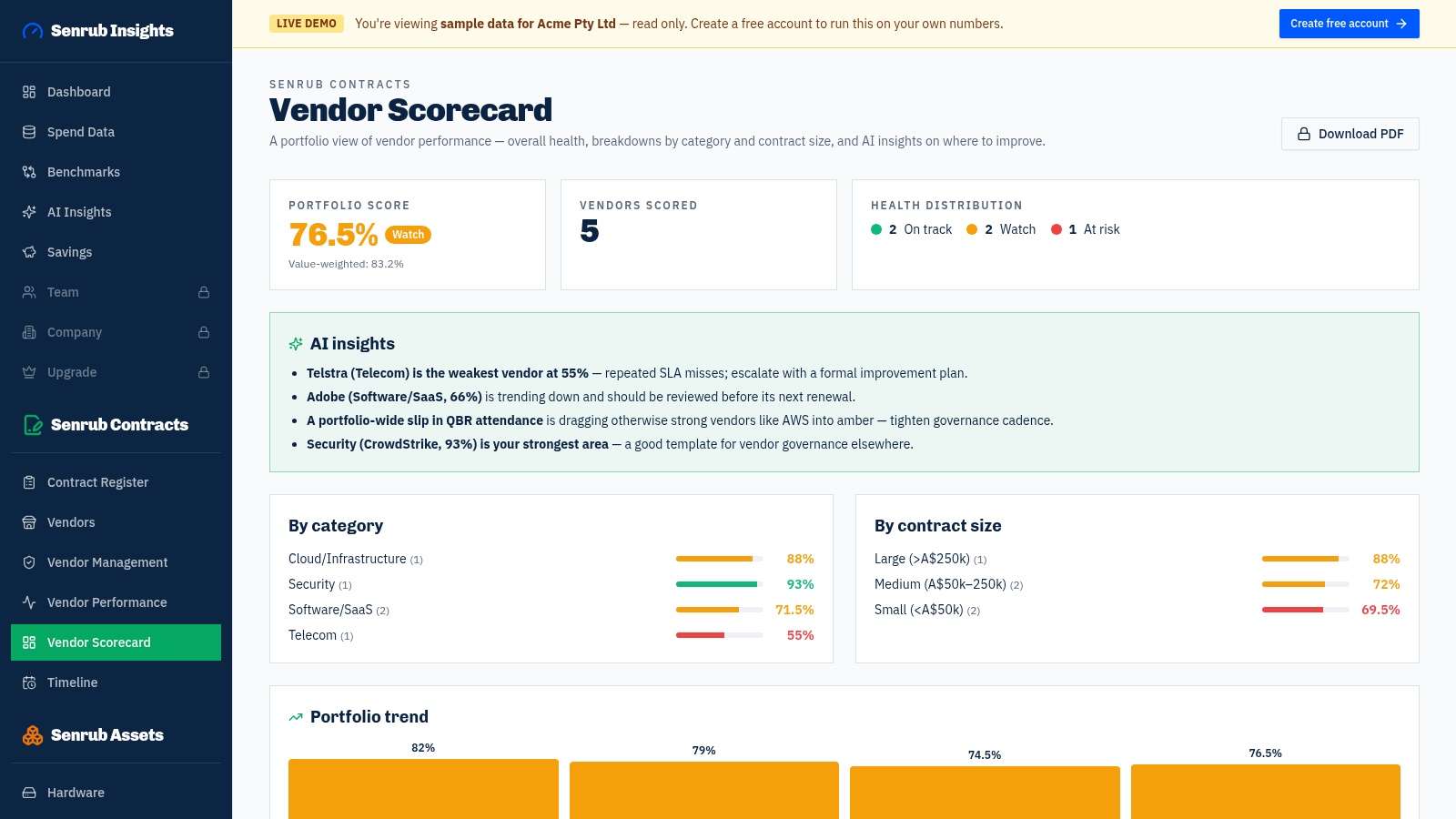
Task: Open Vendor Management
Action: tap(116, 562)
